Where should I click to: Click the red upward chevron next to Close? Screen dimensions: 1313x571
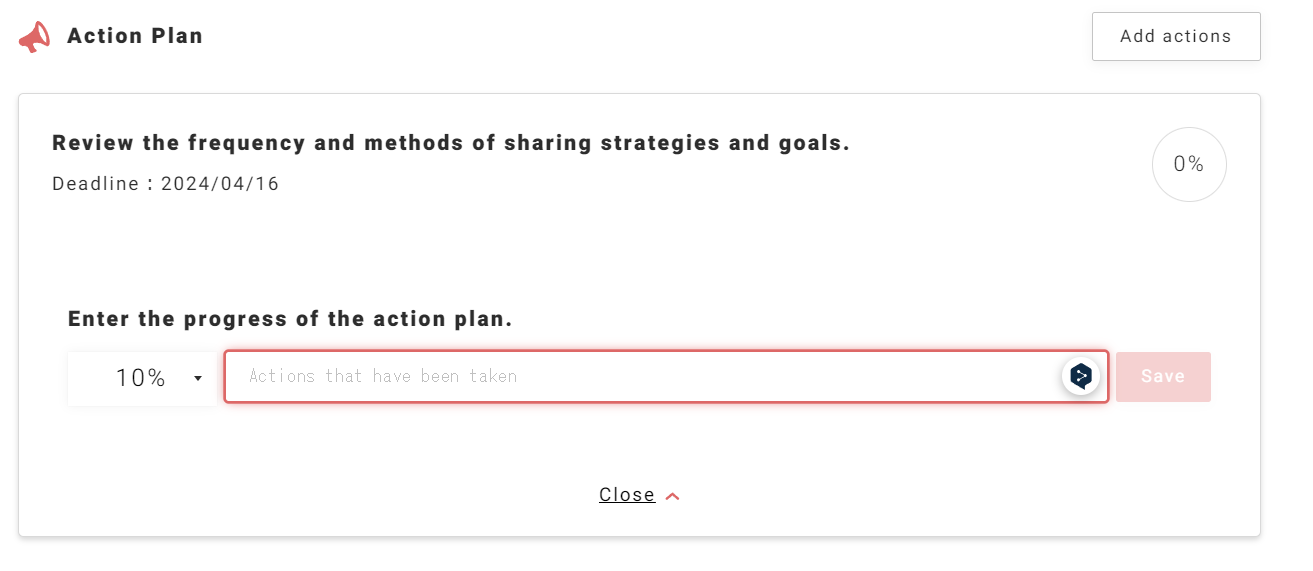[x=672, y=496]
